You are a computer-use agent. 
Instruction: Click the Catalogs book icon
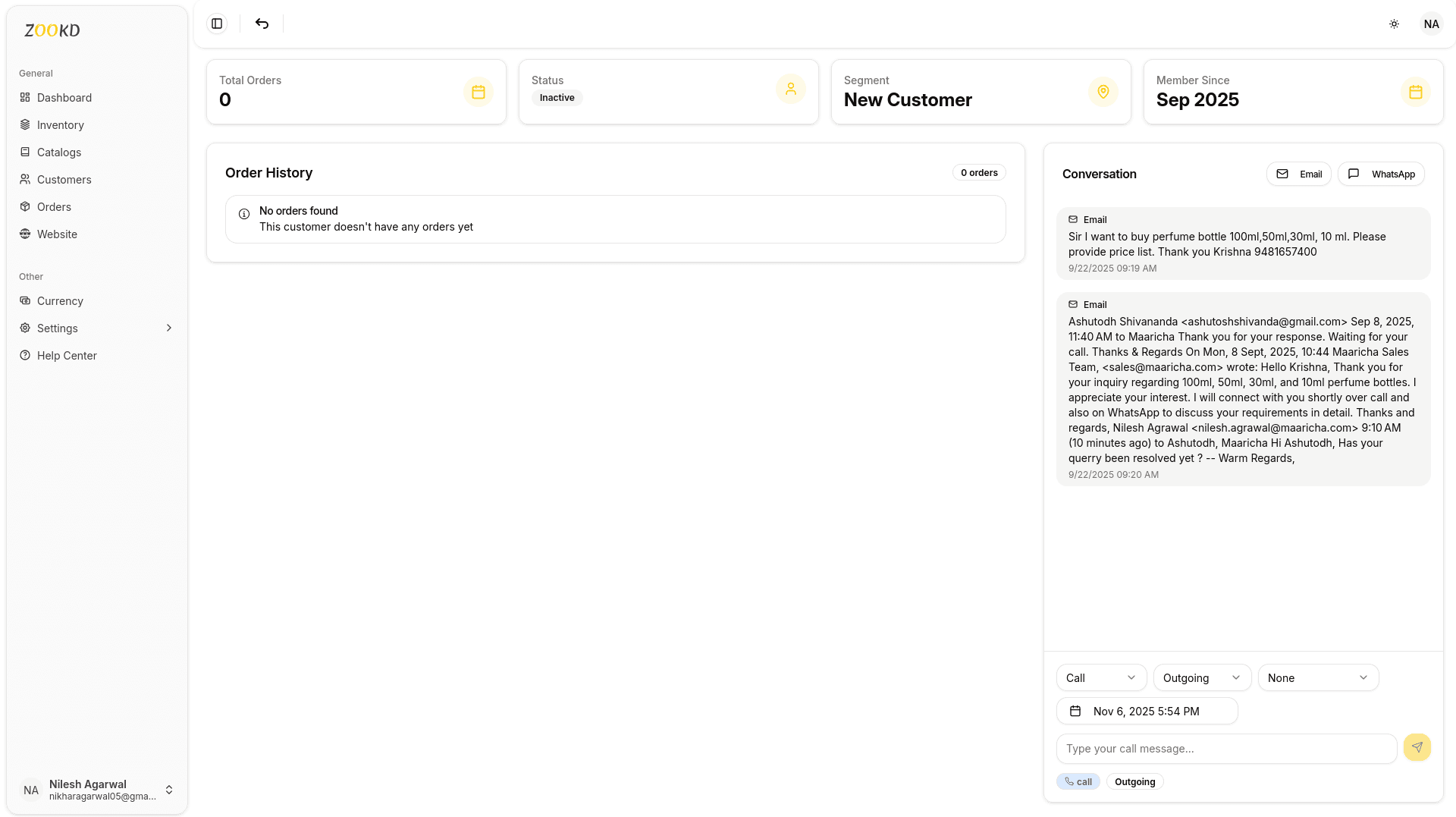24,152
